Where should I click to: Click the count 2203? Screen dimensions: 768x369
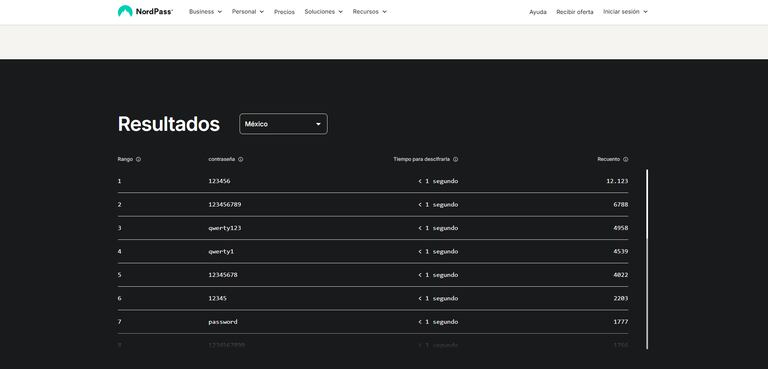click(x=621, y=298)
